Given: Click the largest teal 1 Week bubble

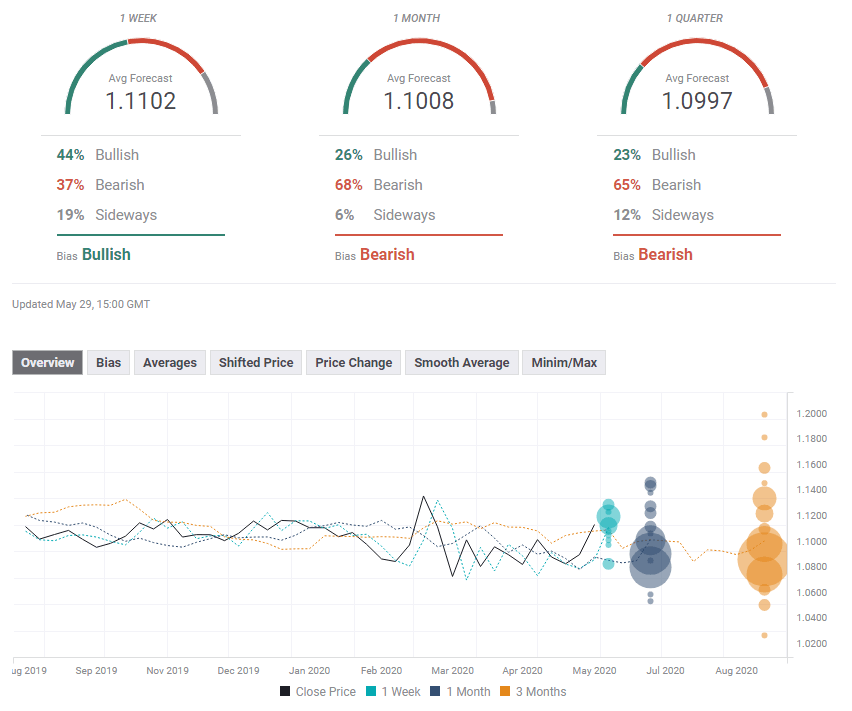Looking at the screenshot, I should coord(608,517).
